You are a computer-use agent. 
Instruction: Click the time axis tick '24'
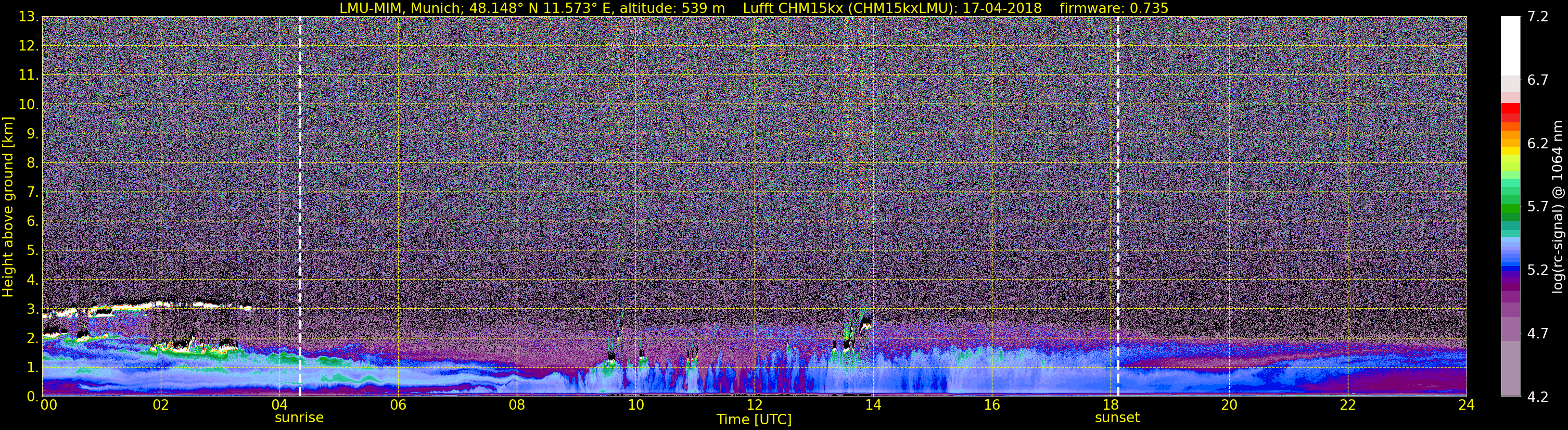[x=1467, y=406]
